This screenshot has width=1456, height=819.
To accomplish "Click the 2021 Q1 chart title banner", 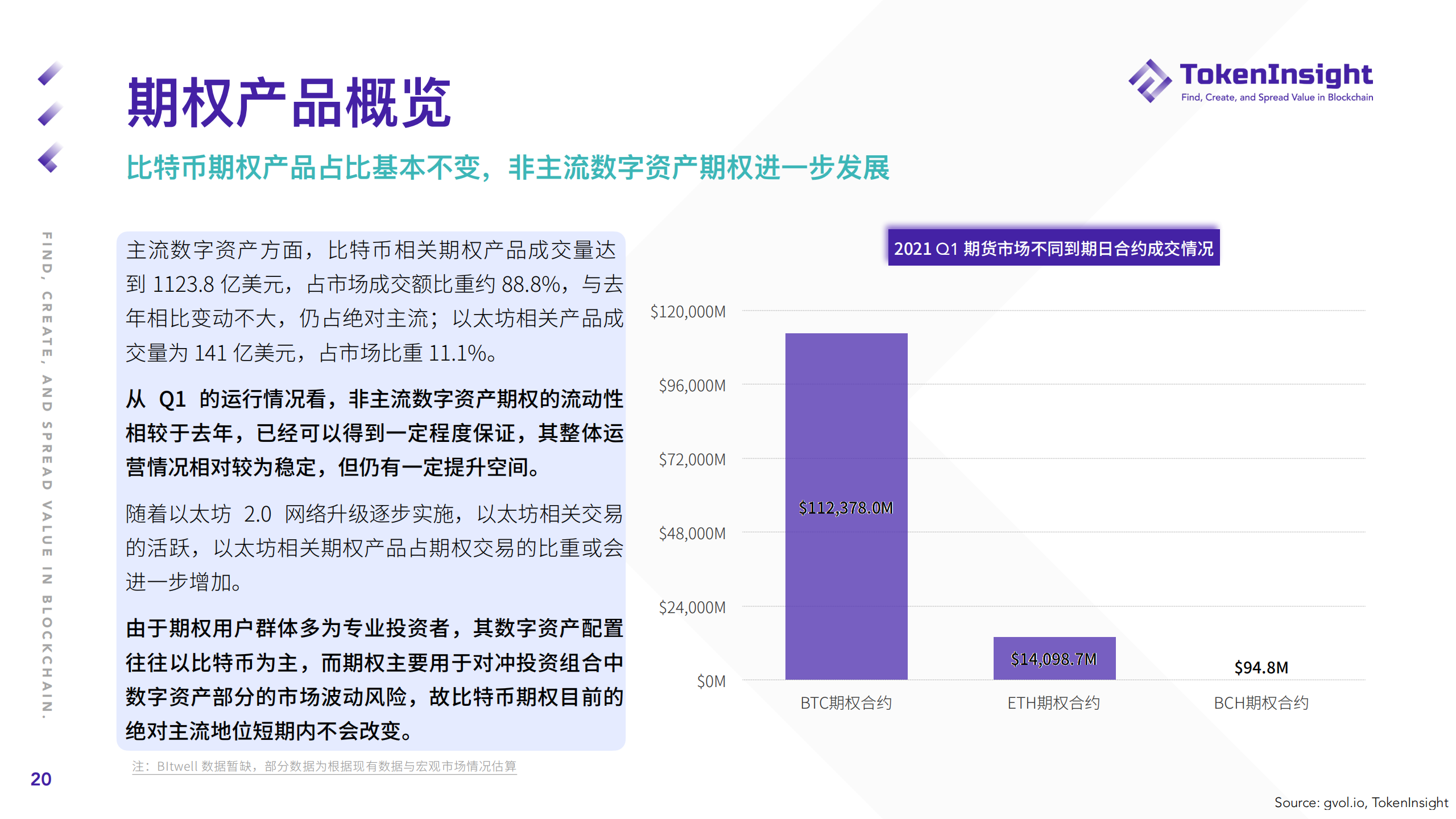I will tap(1053, 248).
